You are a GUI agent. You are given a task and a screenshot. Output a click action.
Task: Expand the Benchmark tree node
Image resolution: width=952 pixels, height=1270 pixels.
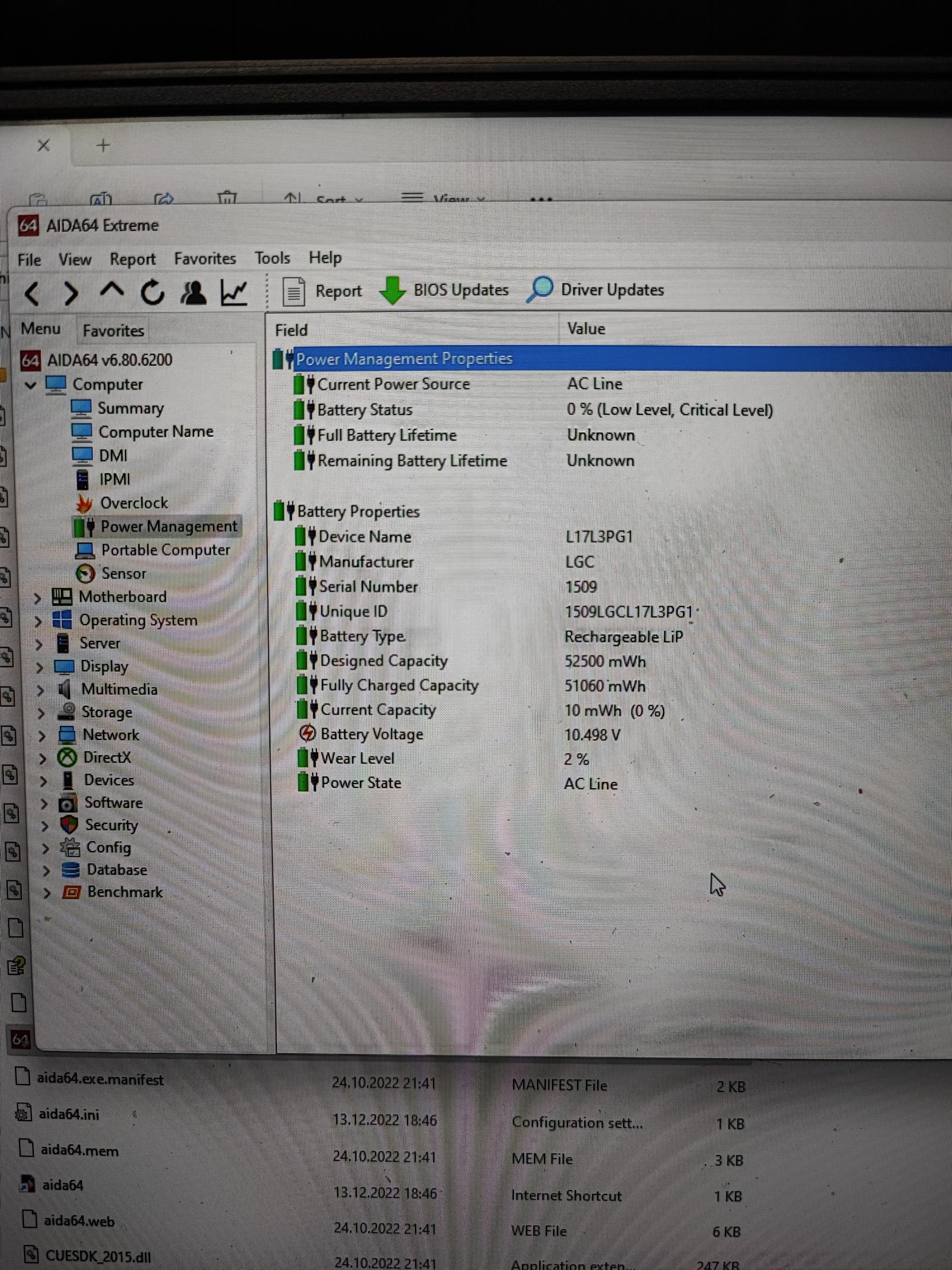[x=47, y=893]
